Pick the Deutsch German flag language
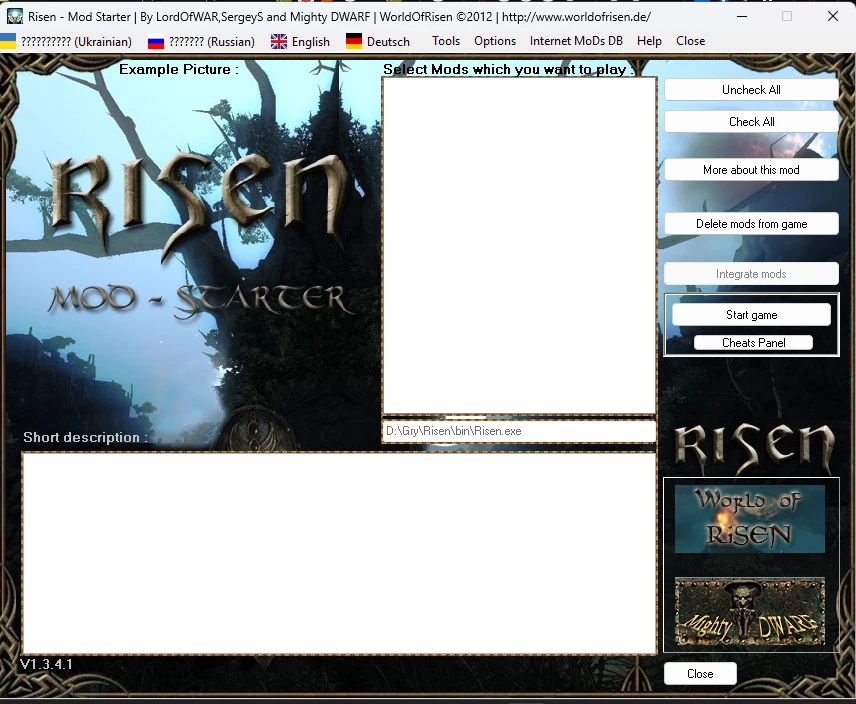856x704 pixels. point(378,41)
